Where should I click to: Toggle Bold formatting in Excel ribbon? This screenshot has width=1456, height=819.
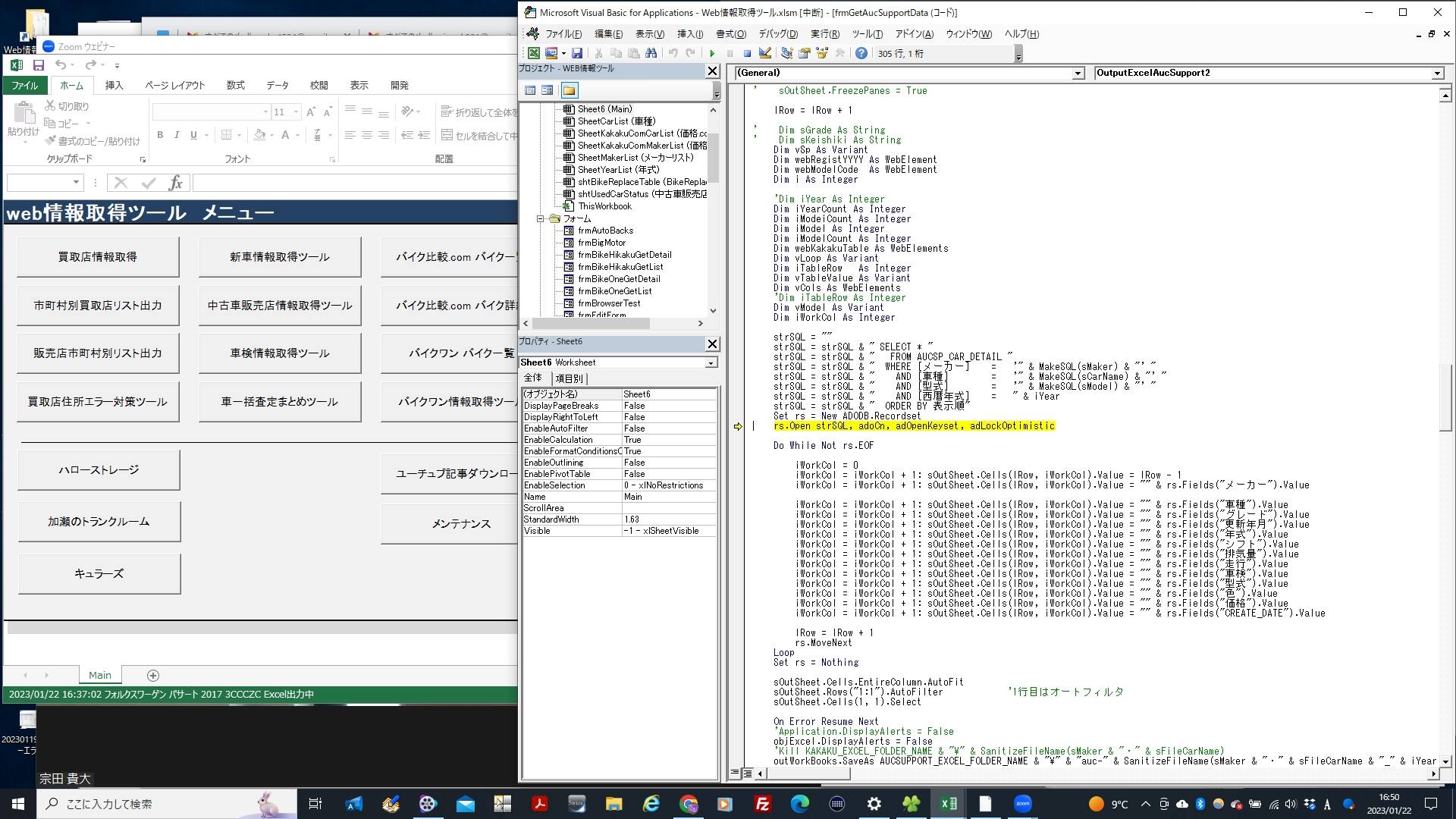(160, 135)
